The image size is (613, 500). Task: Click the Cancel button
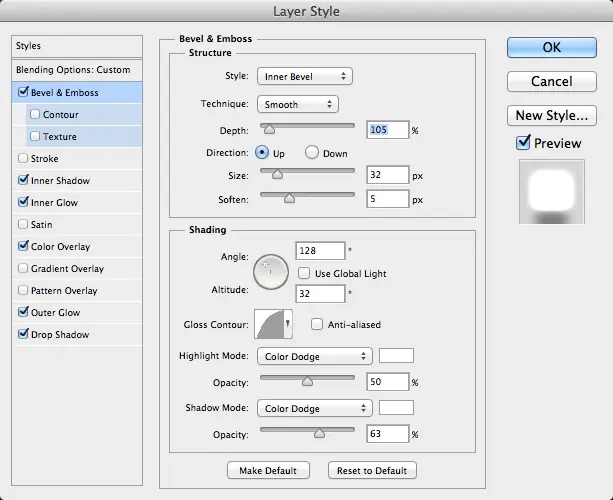[x=552, y=81]
